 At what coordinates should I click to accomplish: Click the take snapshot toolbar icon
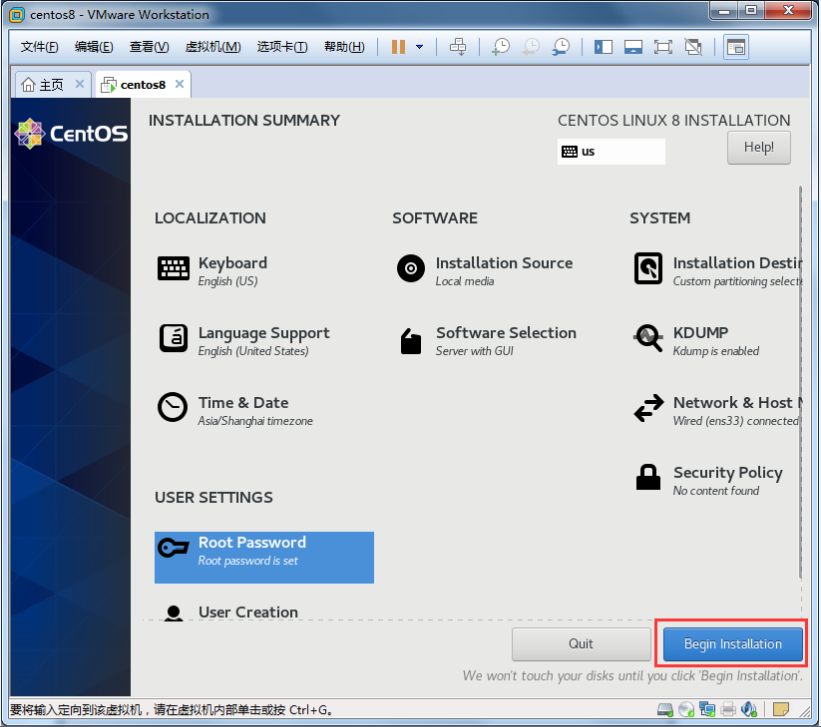coord(501,47)
